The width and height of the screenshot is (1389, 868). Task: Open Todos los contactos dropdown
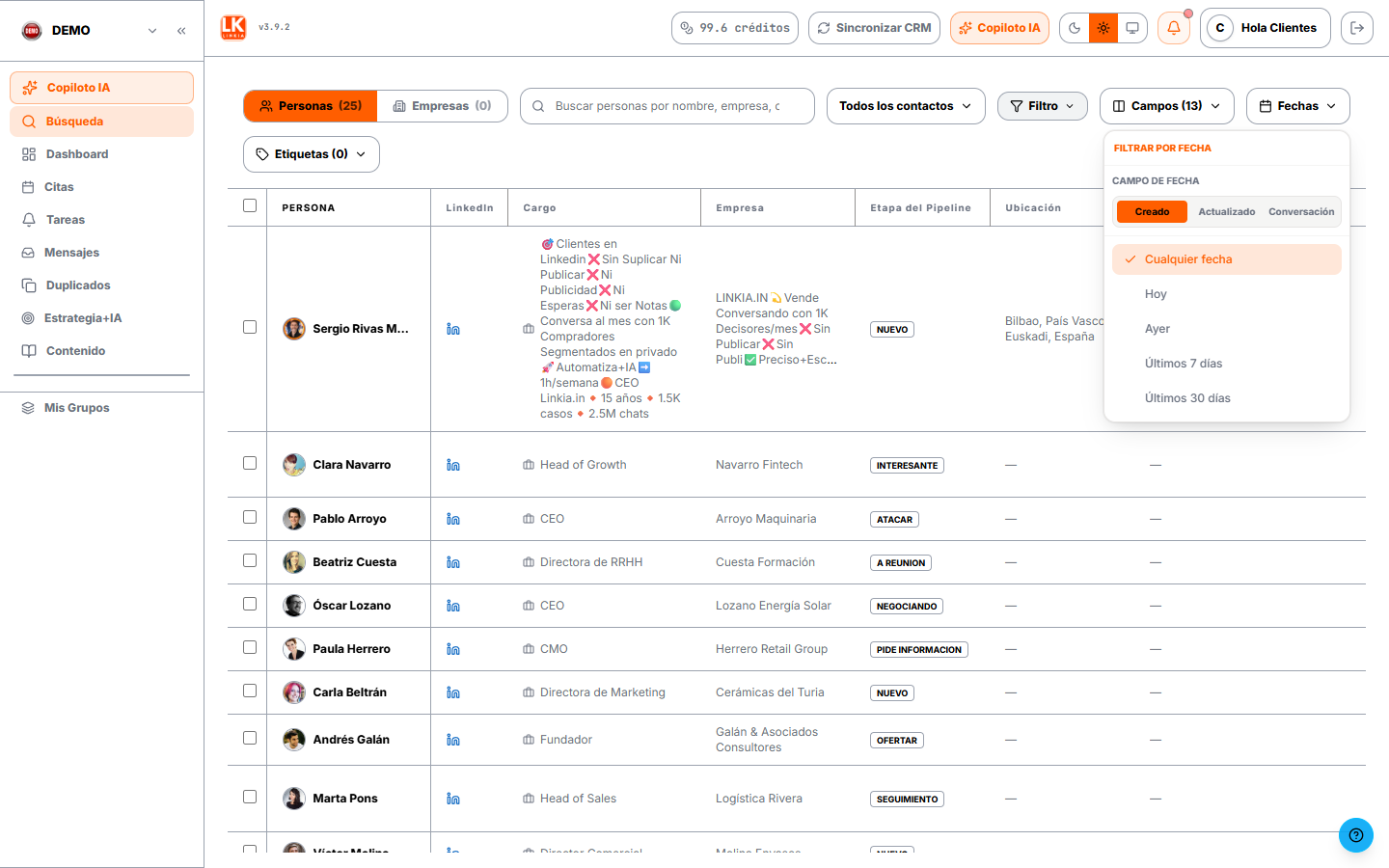pos(906,106)
